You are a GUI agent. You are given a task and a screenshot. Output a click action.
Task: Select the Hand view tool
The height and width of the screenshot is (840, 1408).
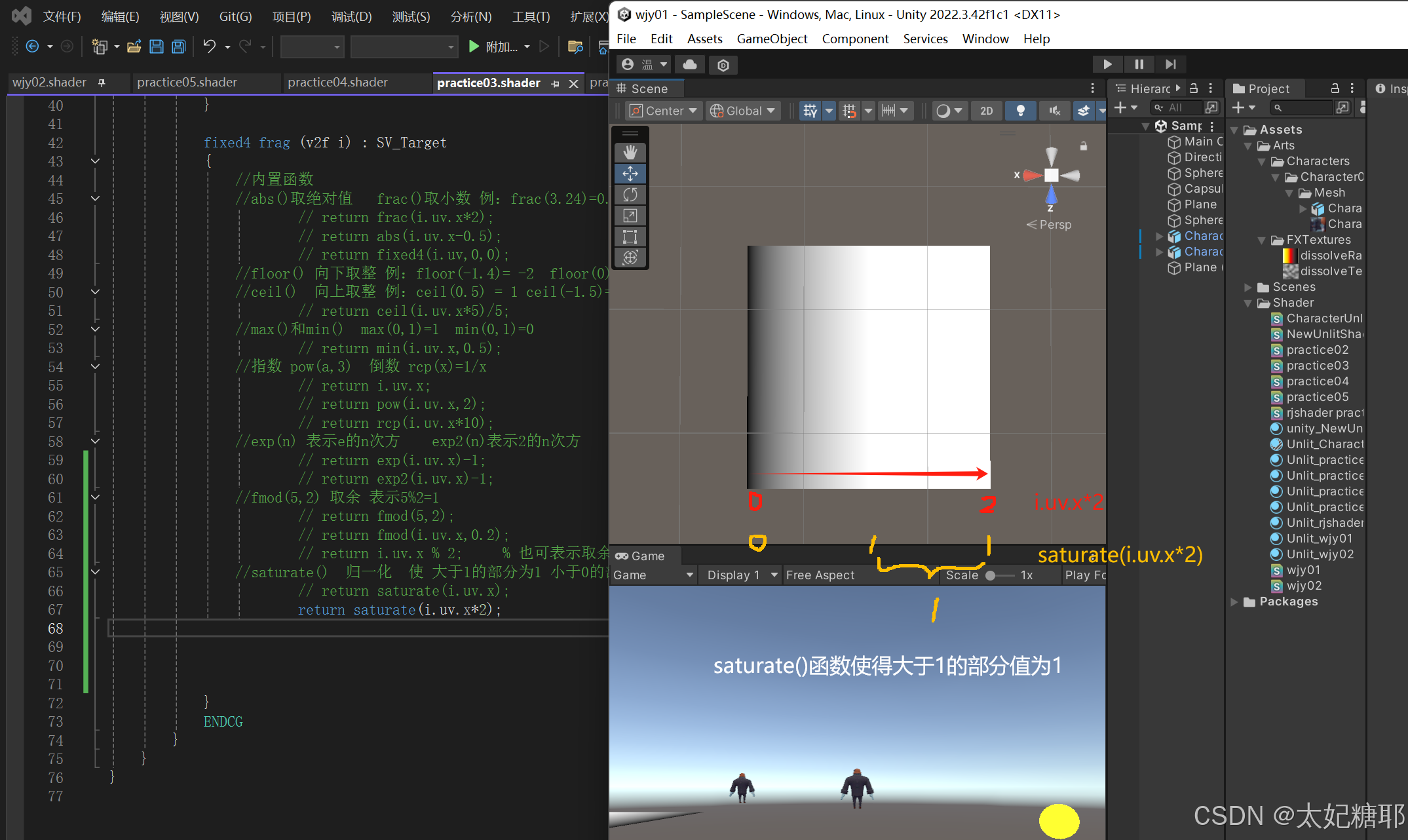[x=630, y=153]
